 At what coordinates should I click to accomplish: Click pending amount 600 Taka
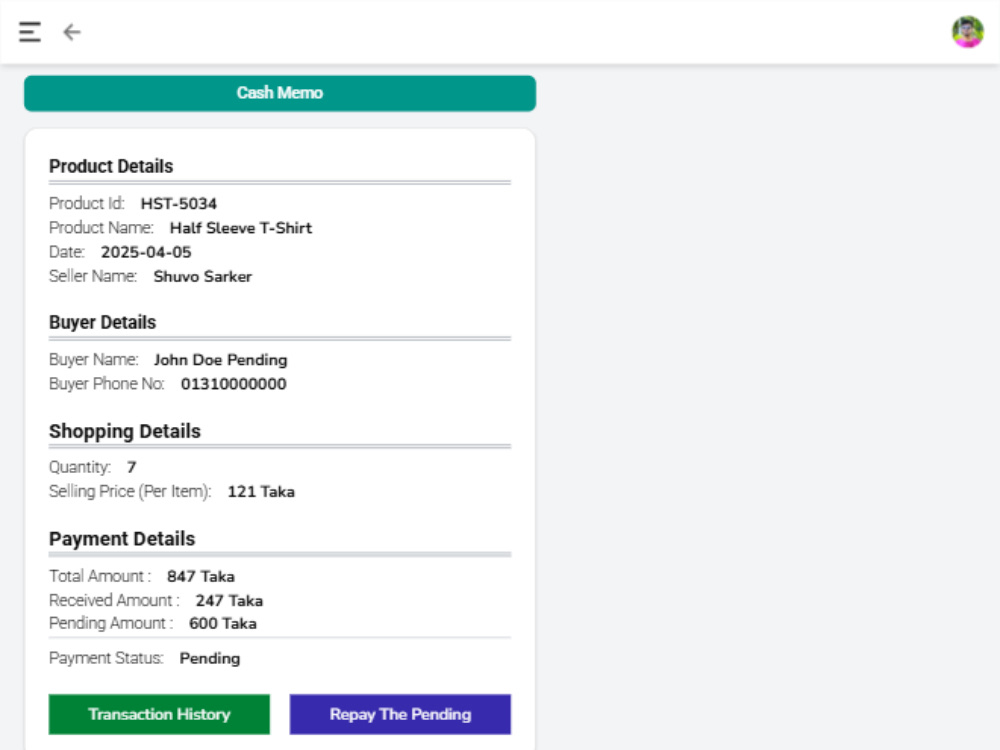[223, 623]
